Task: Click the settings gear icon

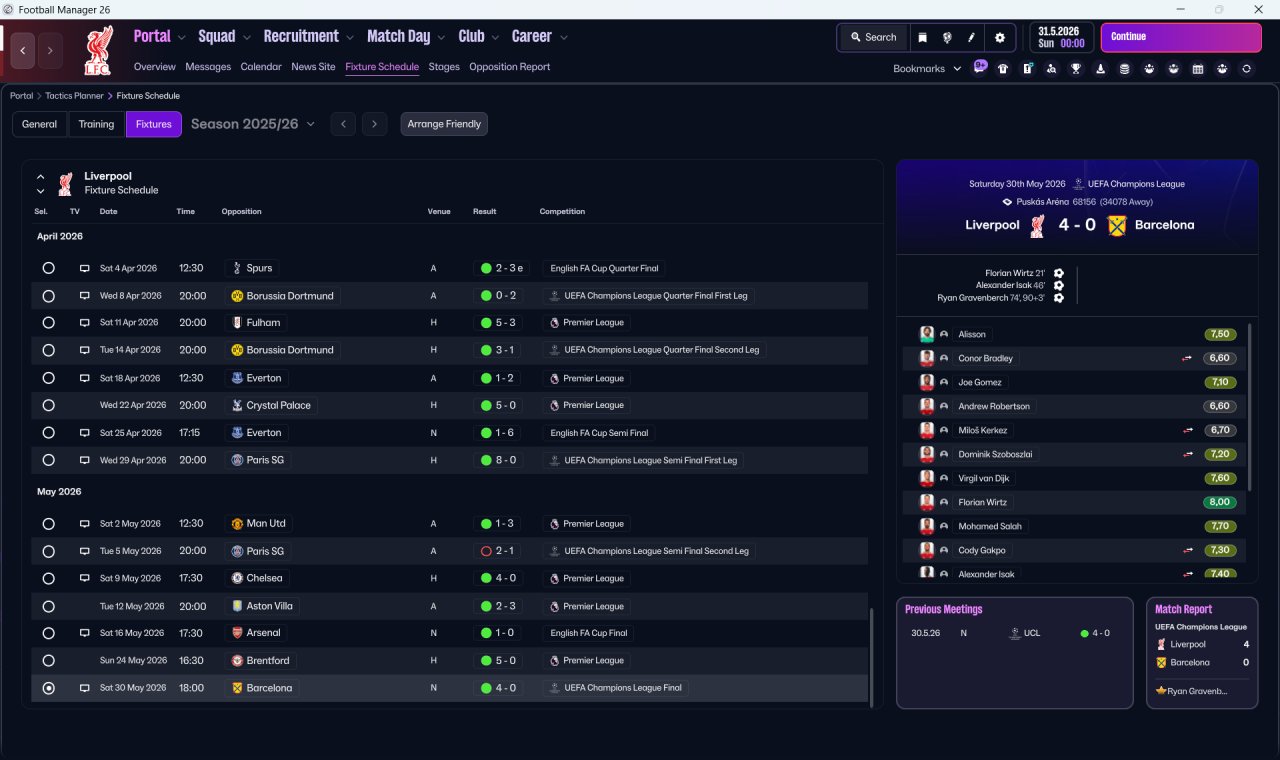Action: click(999, 37)
